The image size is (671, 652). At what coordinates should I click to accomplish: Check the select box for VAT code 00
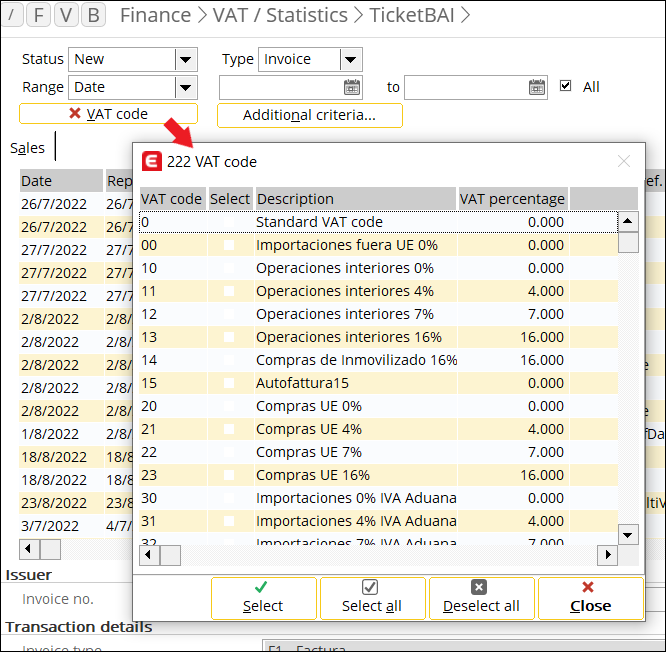coord(229,245)
